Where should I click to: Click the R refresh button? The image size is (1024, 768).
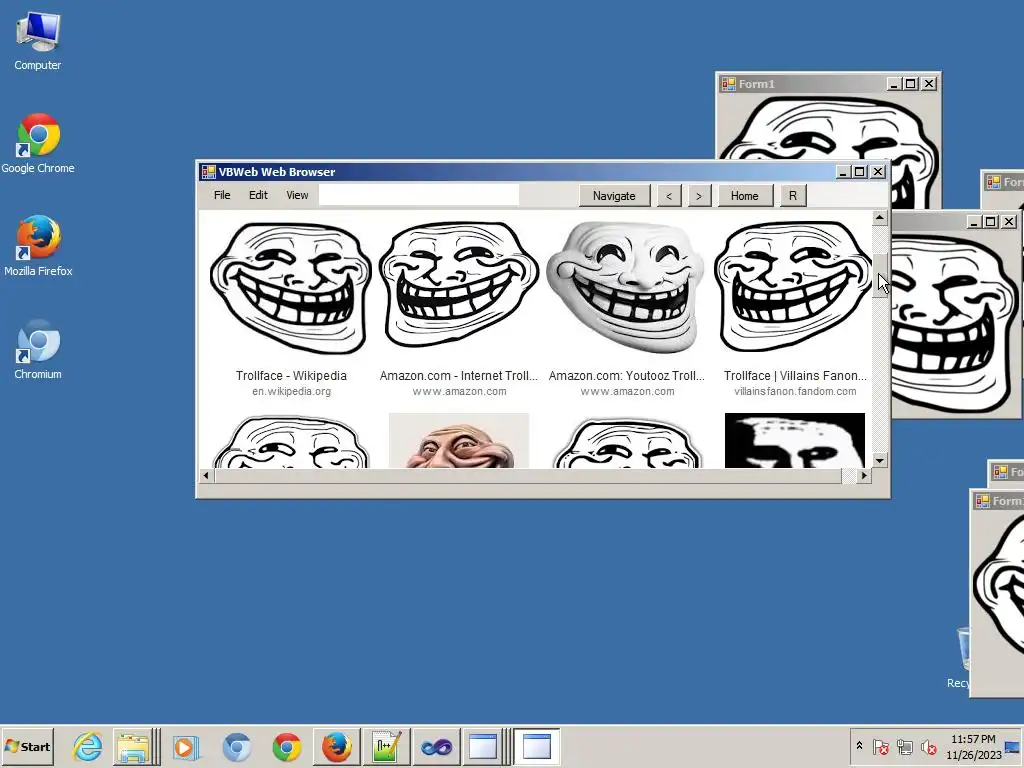[x=793, y=196]
